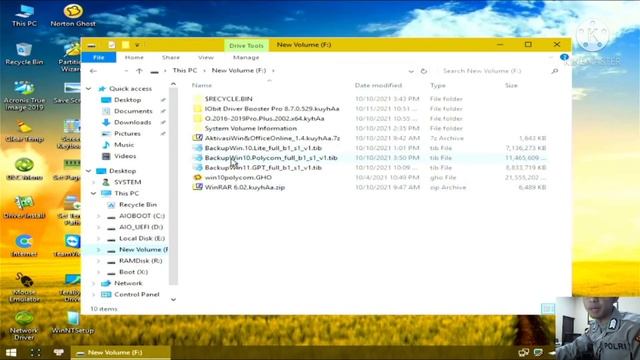Open Clear Temp desktop shortcut

click(24, 131)
